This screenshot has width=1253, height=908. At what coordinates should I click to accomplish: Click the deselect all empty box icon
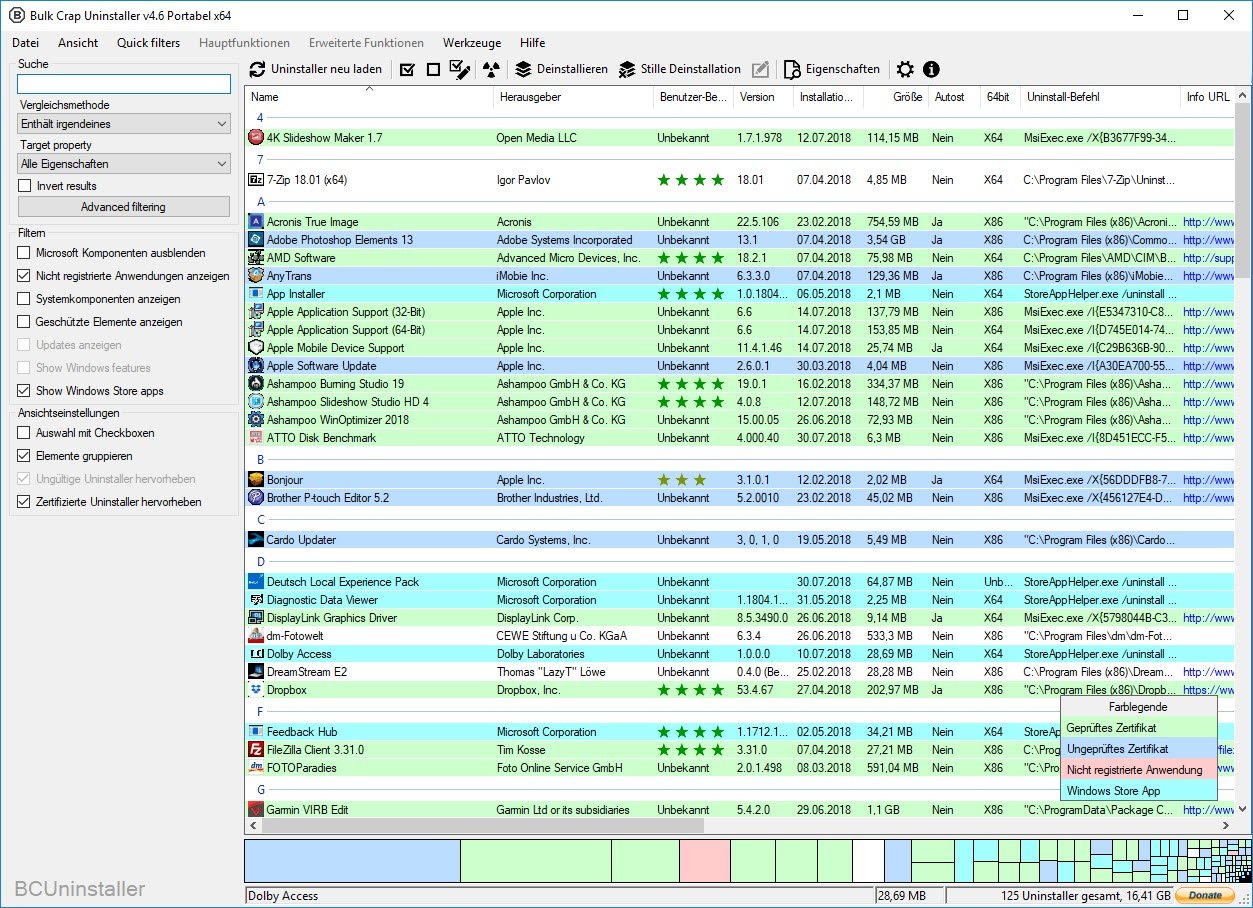point(433,70)
